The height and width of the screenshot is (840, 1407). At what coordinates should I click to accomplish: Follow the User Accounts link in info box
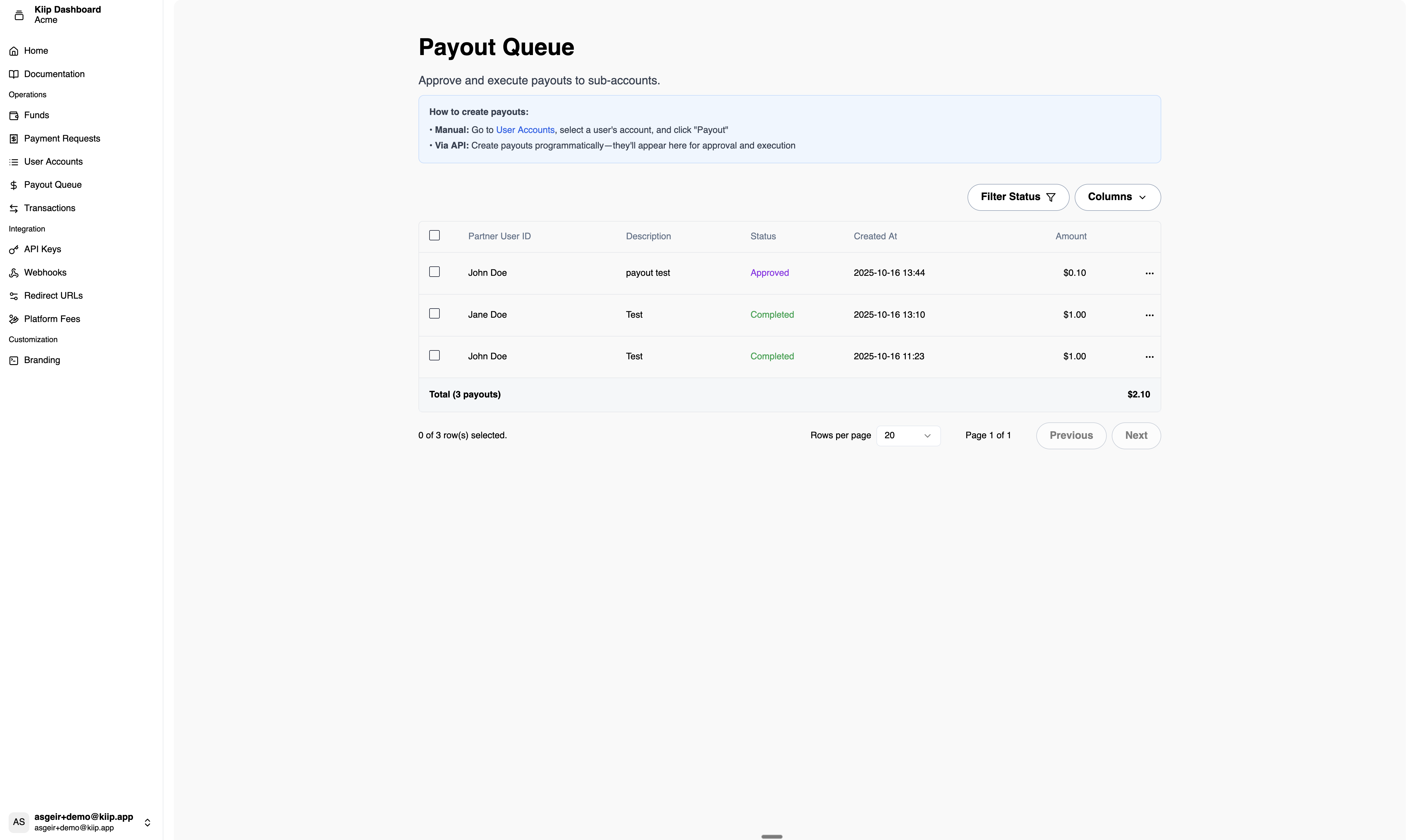525,130
